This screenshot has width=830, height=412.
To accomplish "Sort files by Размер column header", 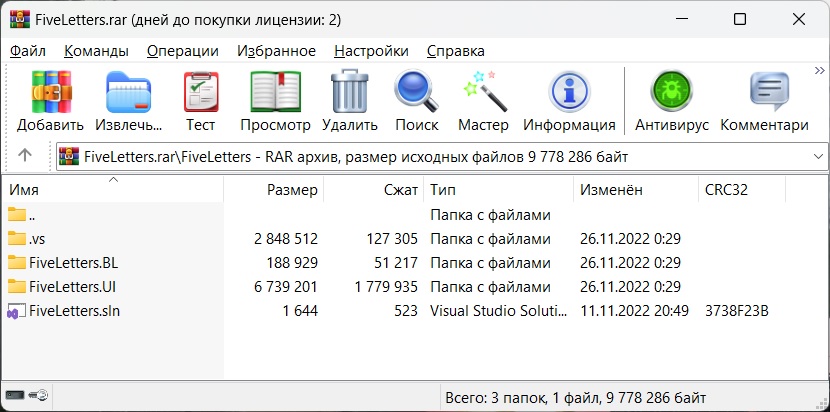I will click(292, 189).
